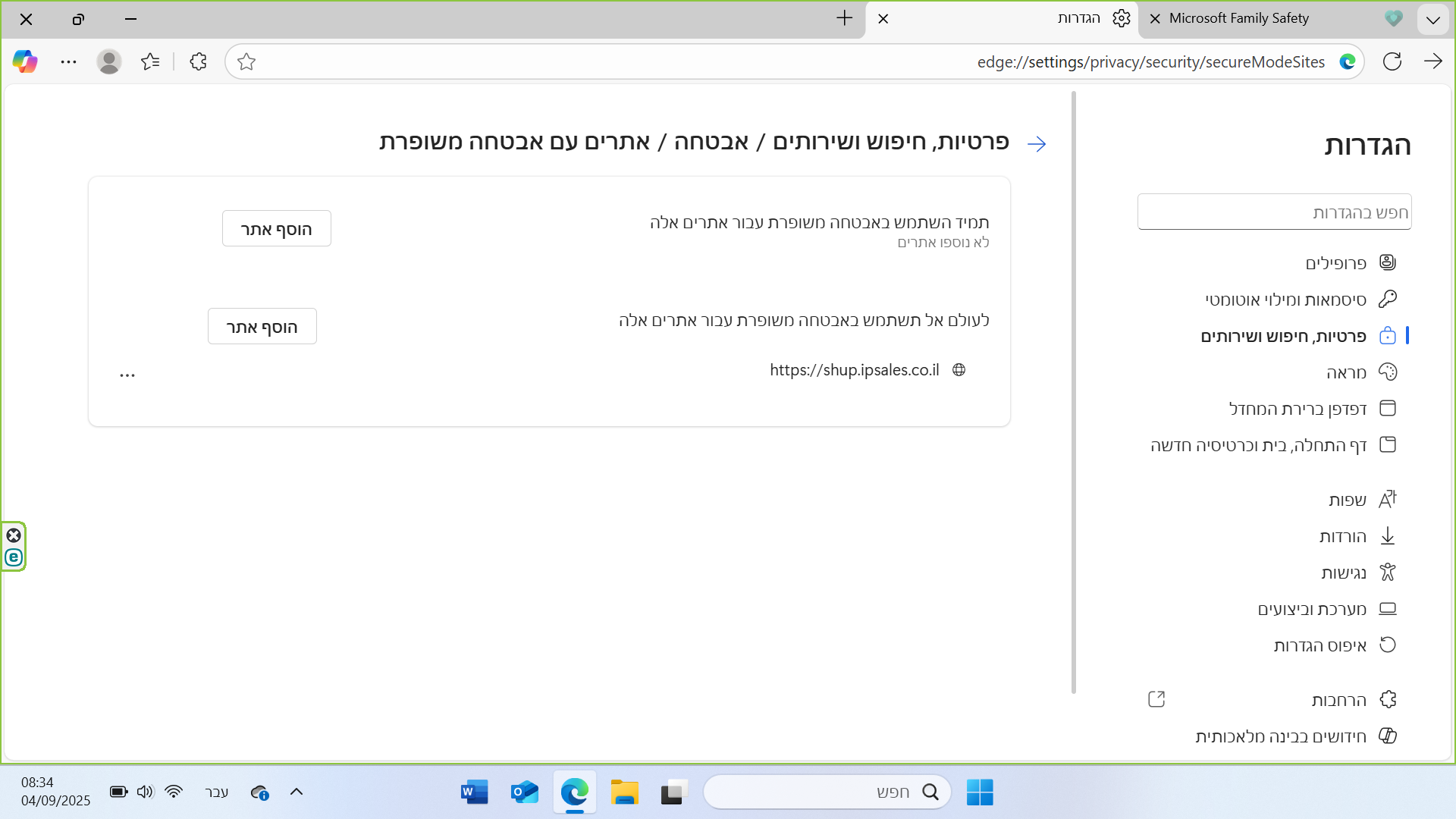The height and width of the screenshot is (819, 1456).
Task: Click פרטיות, חיפוש ושירותים breadcrumb link
Action: 891,142
